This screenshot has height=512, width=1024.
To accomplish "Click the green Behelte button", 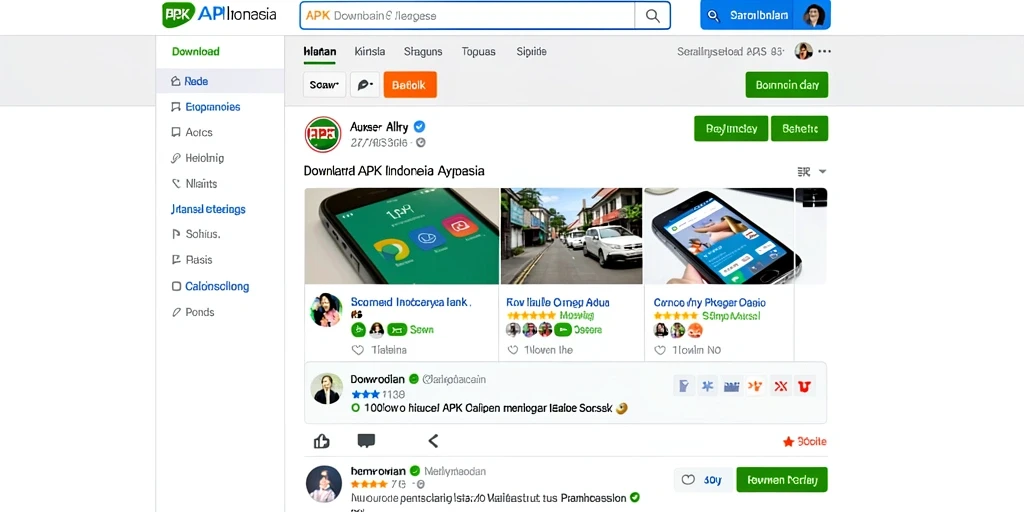I will coord(799,129).
